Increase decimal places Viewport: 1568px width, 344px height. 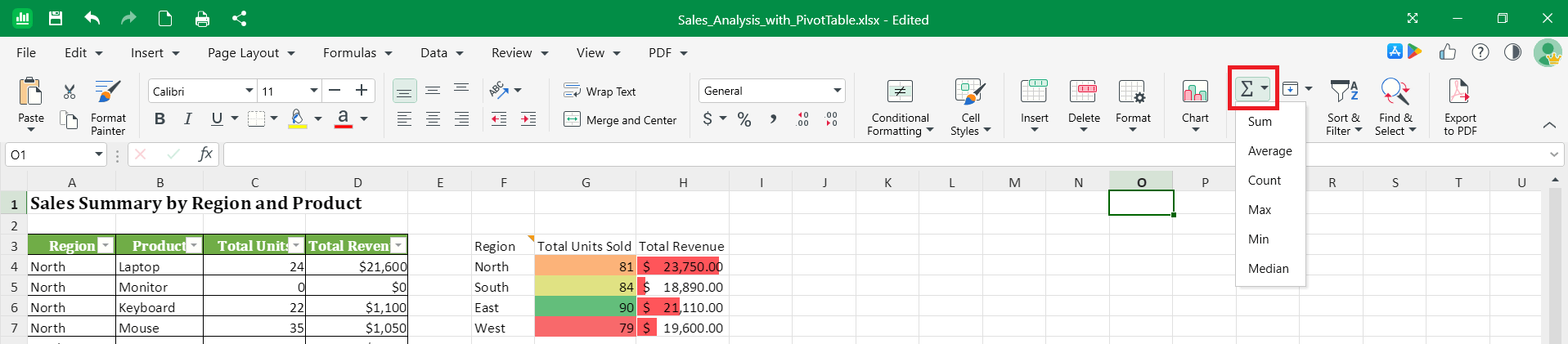(x=802, y=119)
